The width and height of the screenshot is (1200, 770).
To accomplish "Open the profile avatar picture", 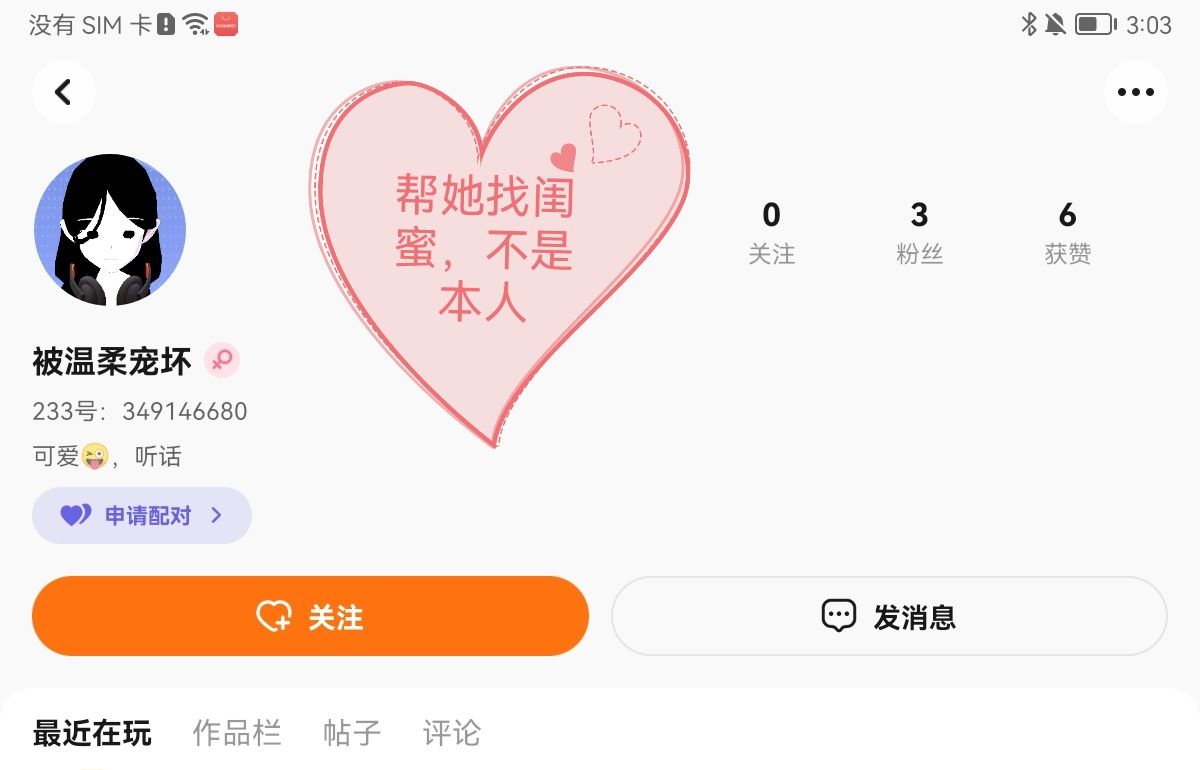I will (110, 230).
